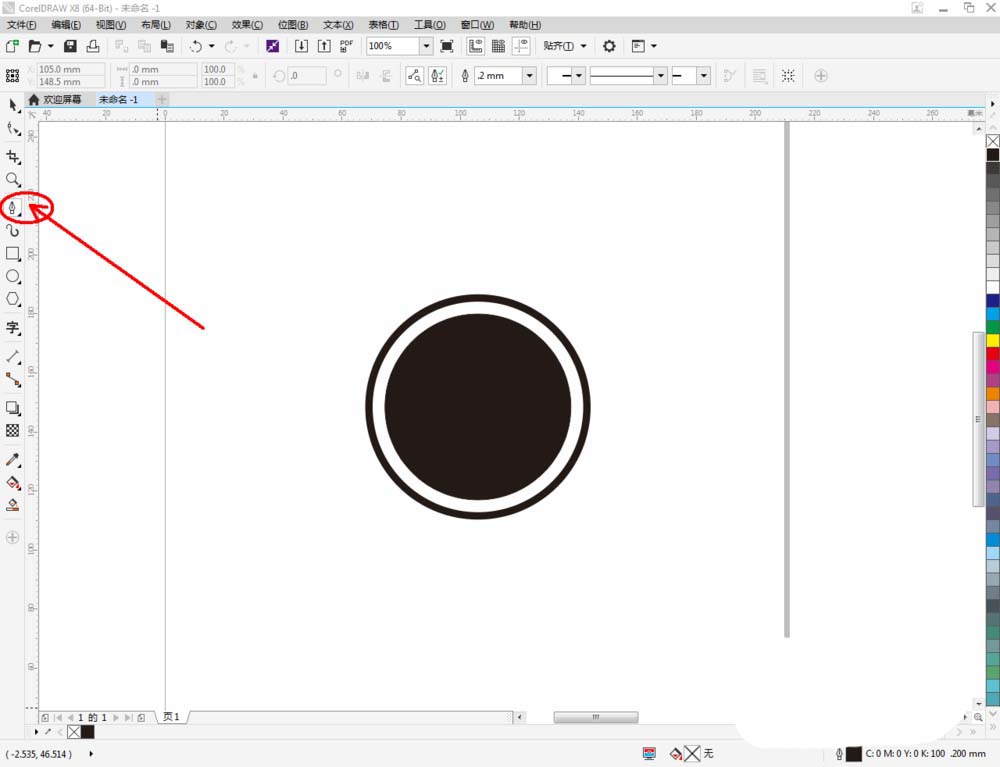1000x767 pixels.
Task: Click the Export icon
Action: [x=324, y=46]
